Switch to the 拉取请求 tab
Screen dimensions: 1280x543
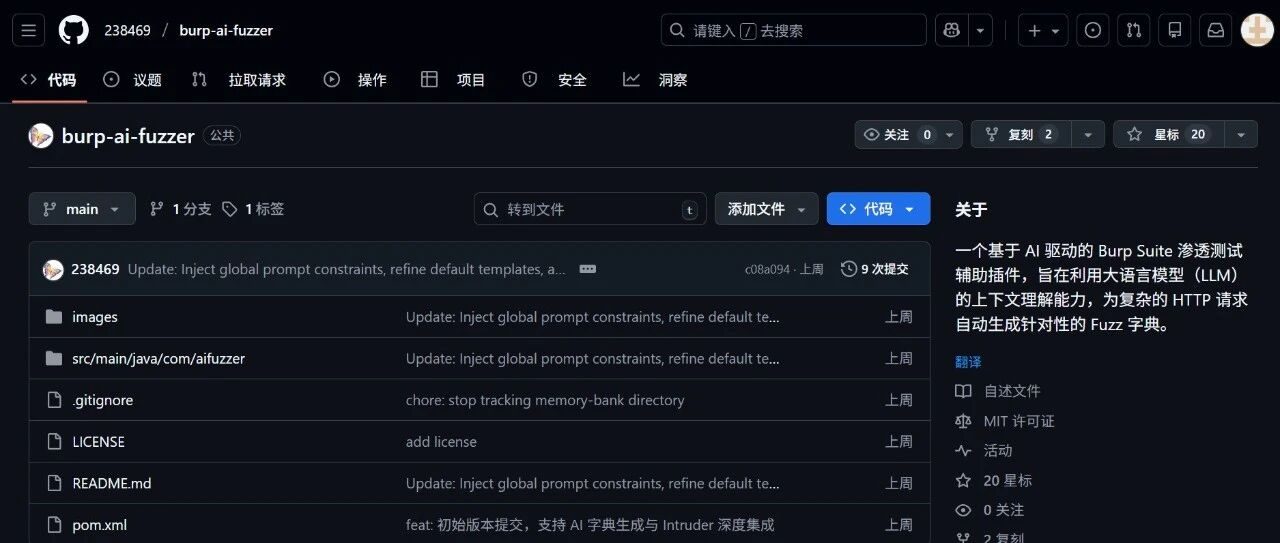click(x=239, y=79)
